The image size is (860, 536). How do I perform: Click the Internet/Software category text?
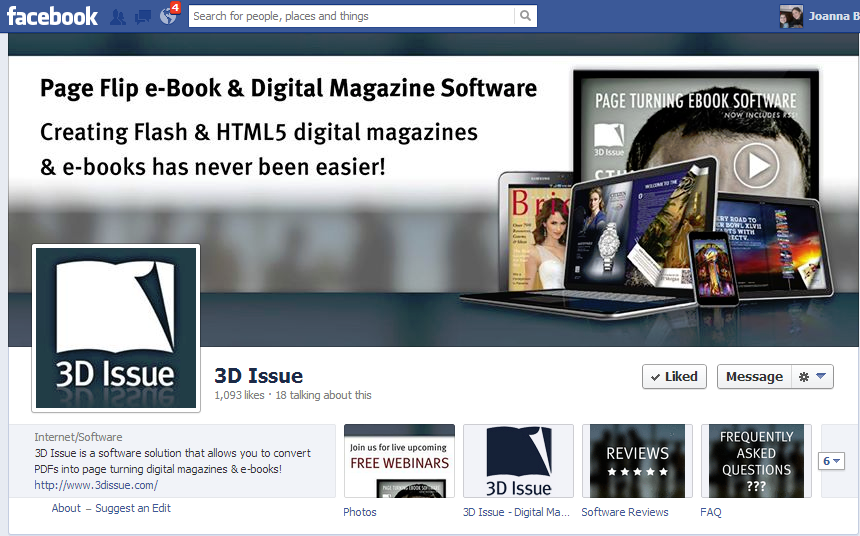(78, 437)
